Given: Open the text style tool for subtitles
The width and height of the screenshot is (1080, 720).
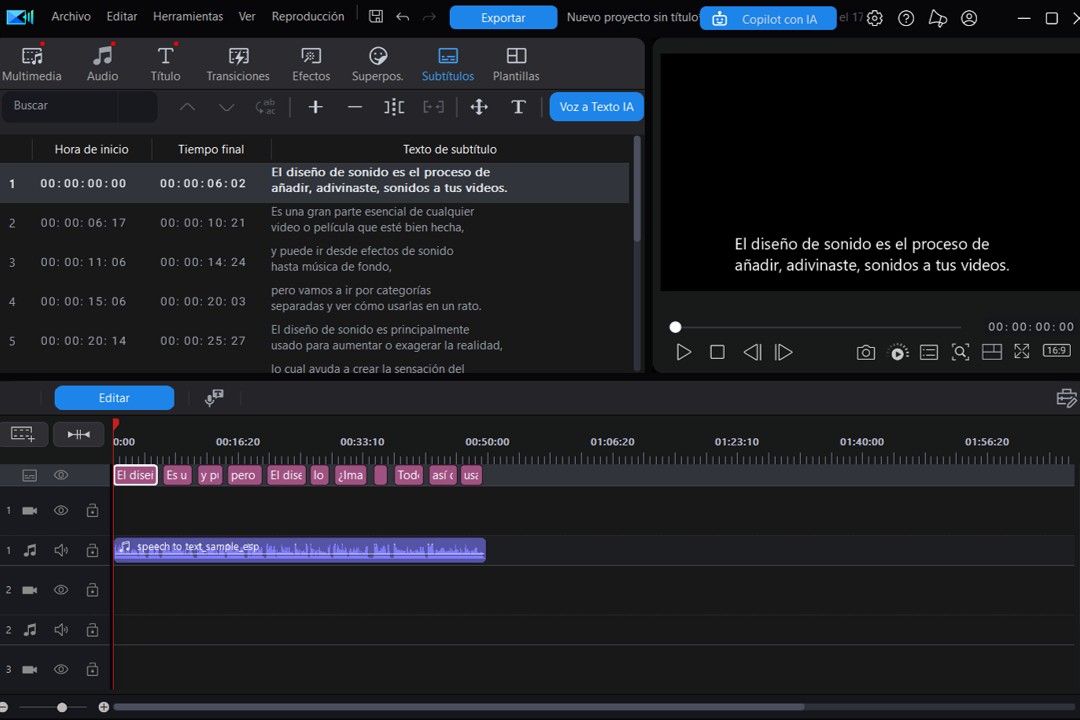Looking at the screenshot, I should point(518,107).
